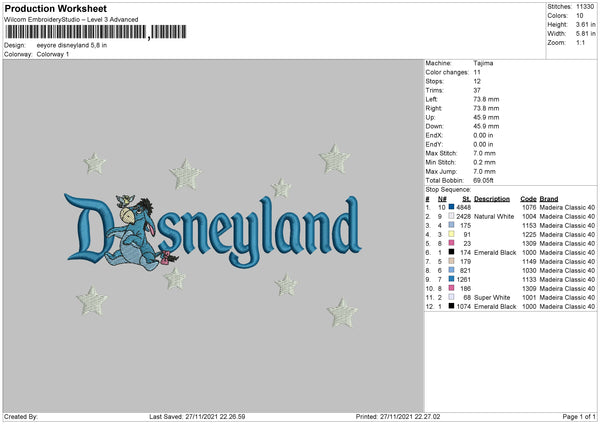Click thread code 1133

click(x=529, y=279)
